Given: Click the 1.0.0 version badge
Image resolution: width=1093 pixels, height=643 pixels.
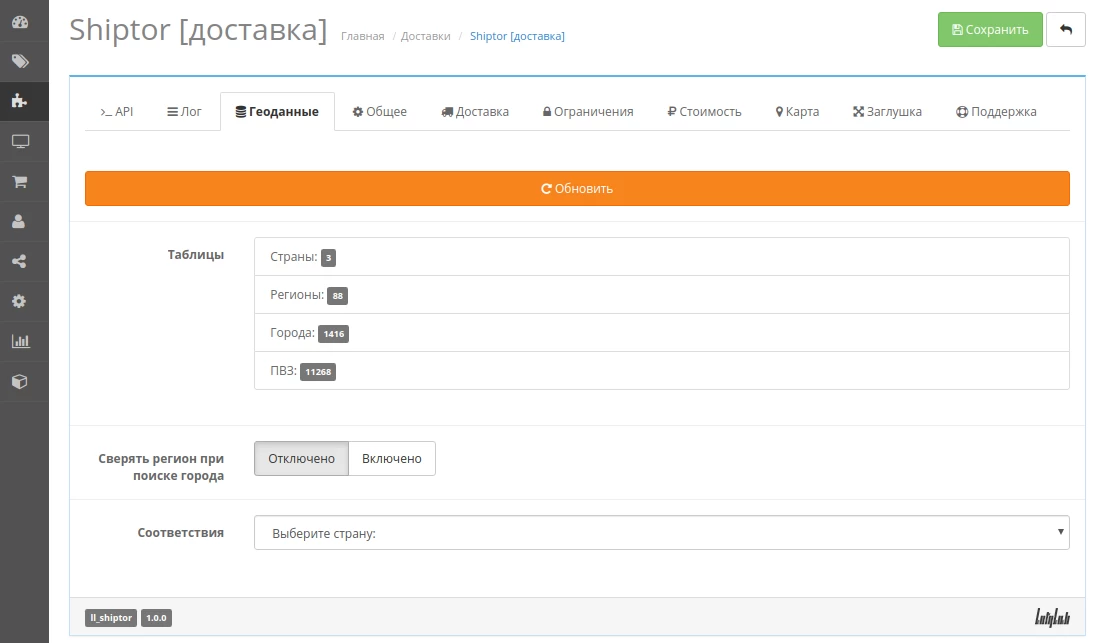Looking at the screenshot, I should click(x=156, y=618).
